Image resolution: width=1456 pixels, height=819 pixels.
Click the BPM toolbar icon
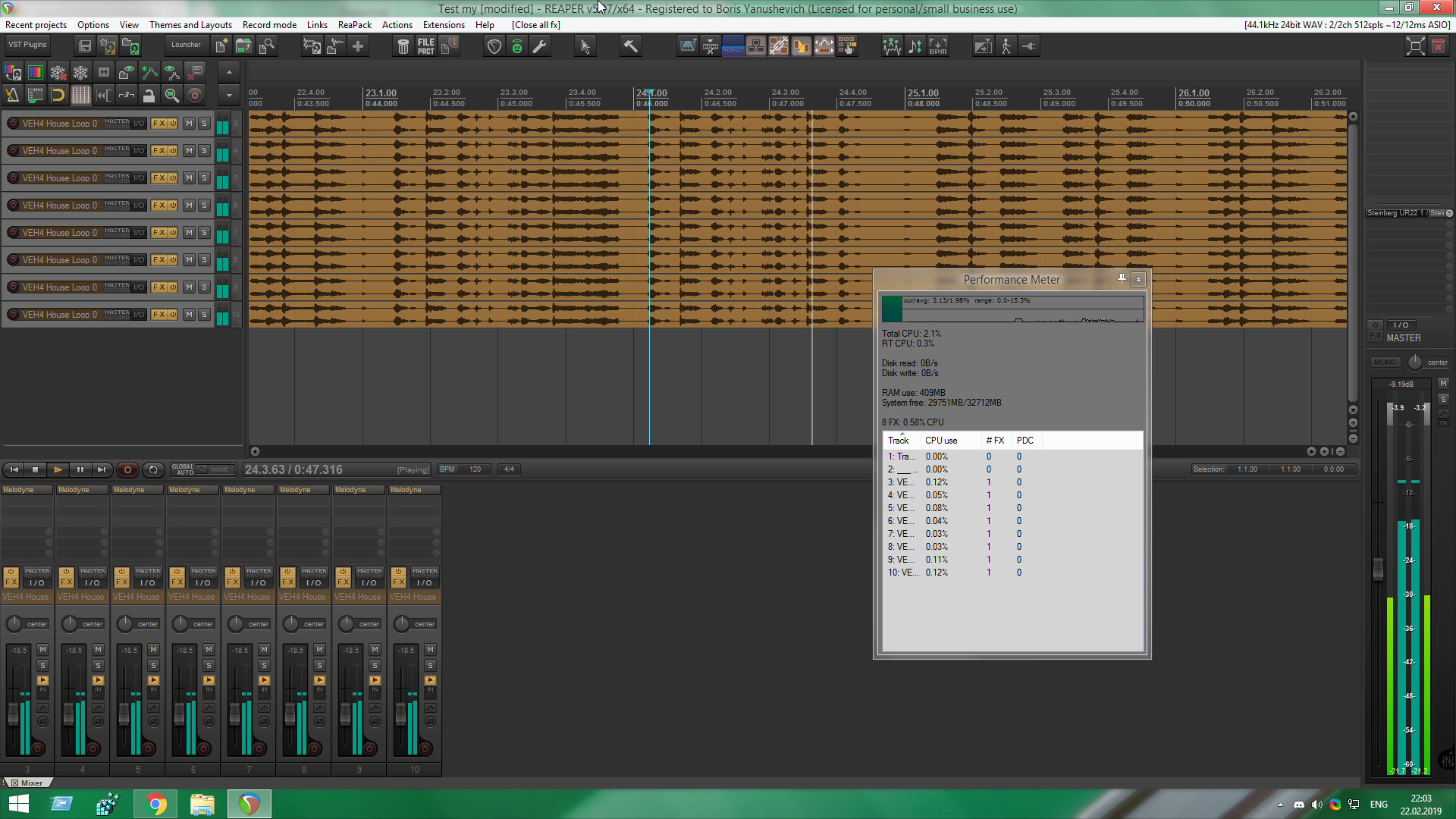[938, 46]
